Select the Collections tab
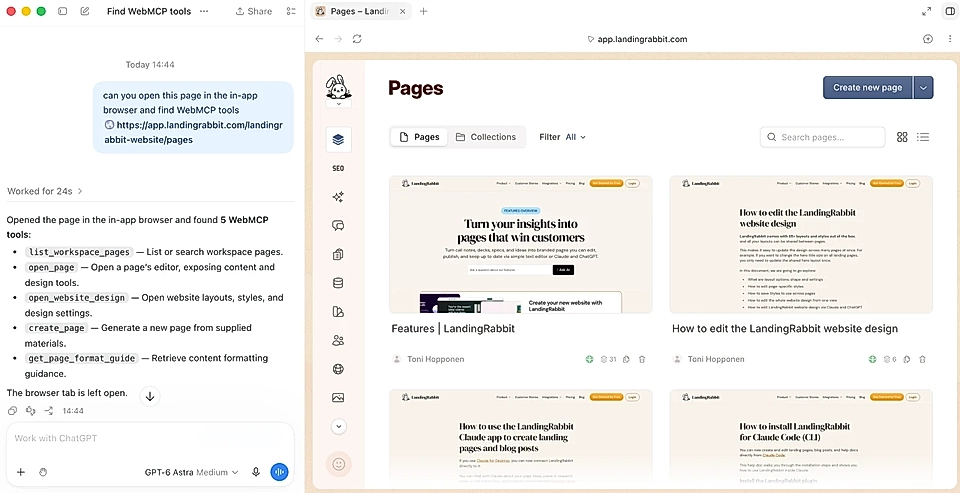960x493 pixels. pos(486,137)
